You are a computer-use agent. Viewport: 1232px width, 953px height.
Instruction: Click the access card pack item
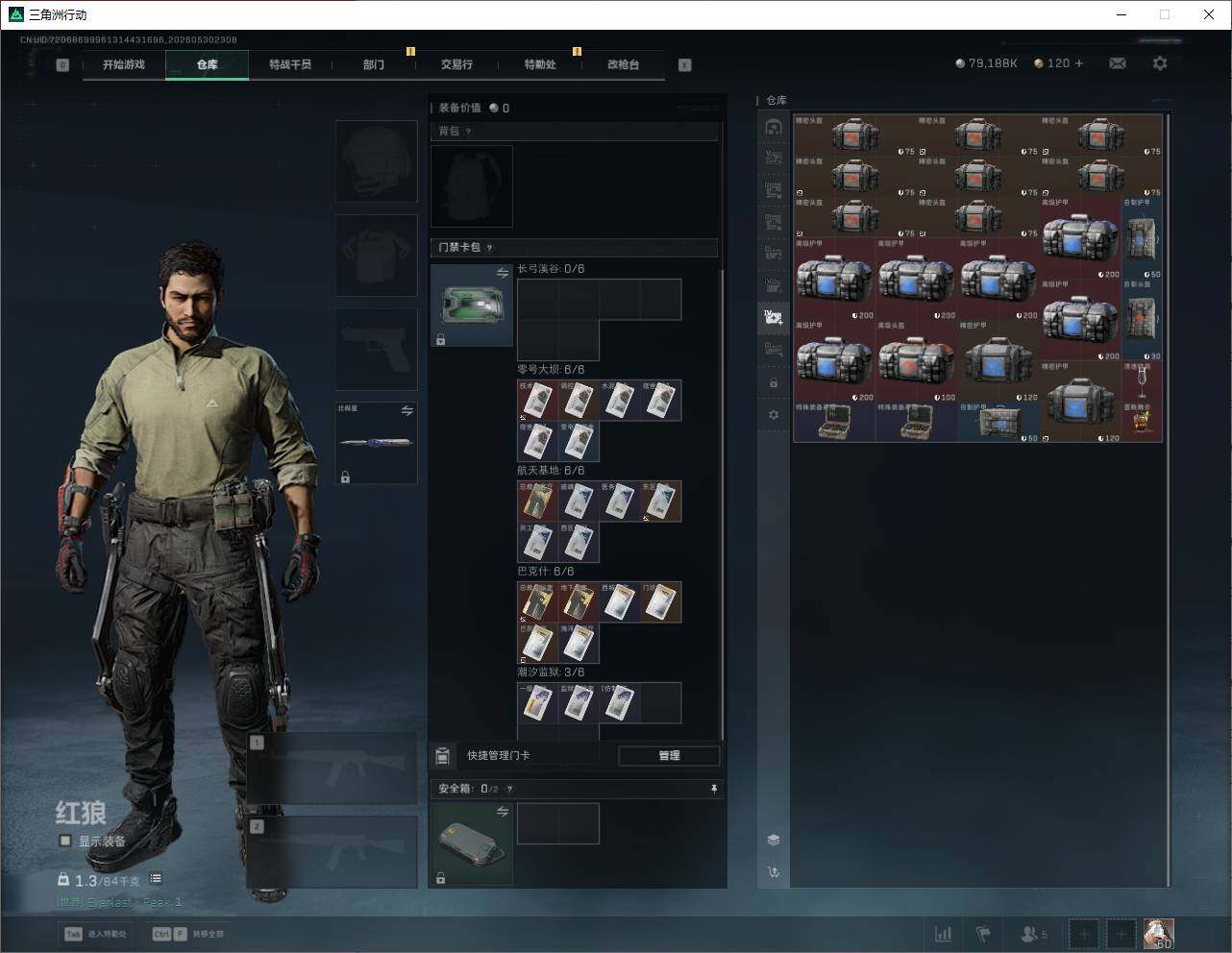(472, 305)
